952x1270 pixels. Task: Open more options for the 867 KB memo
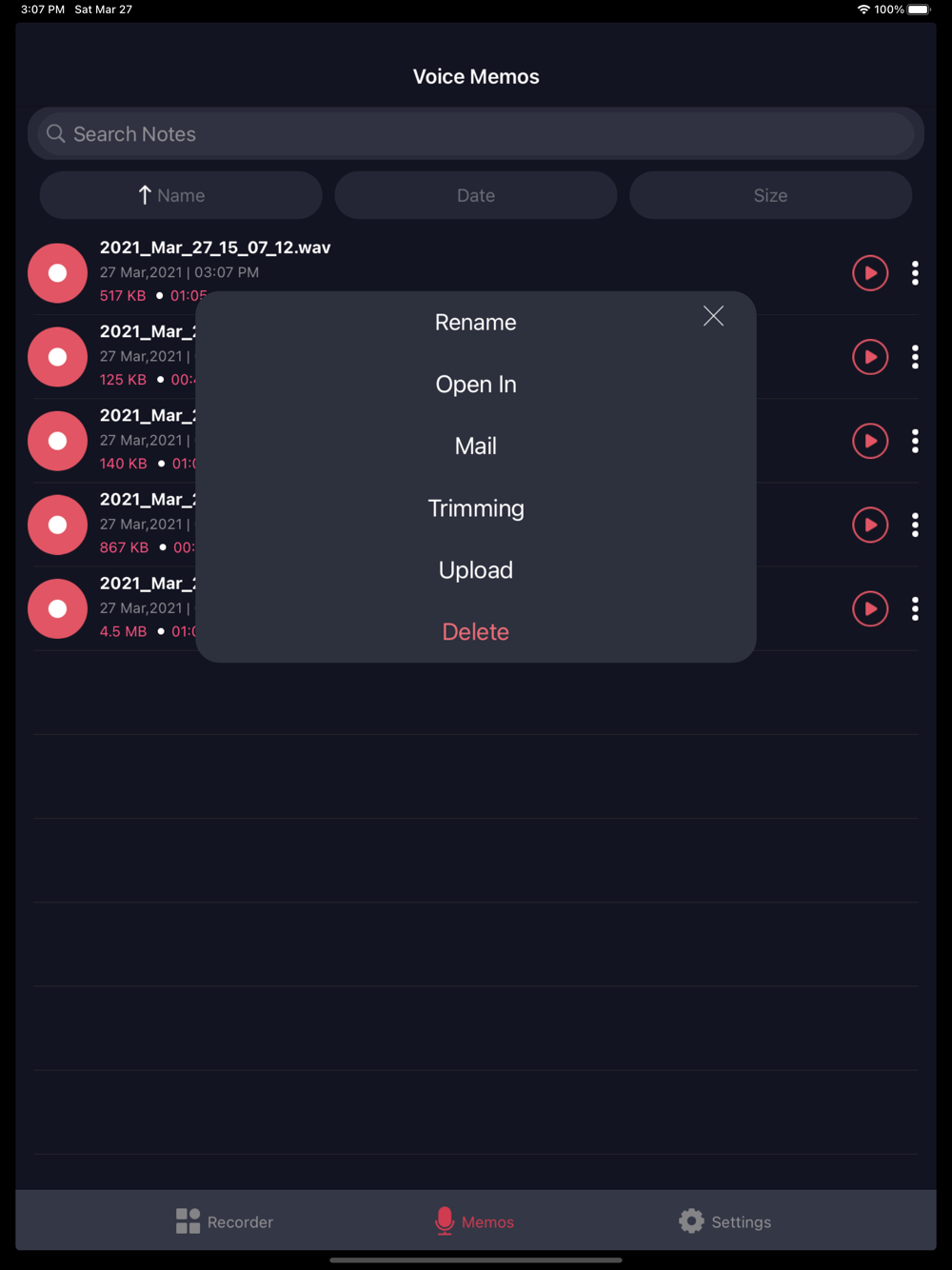(915, 525)
